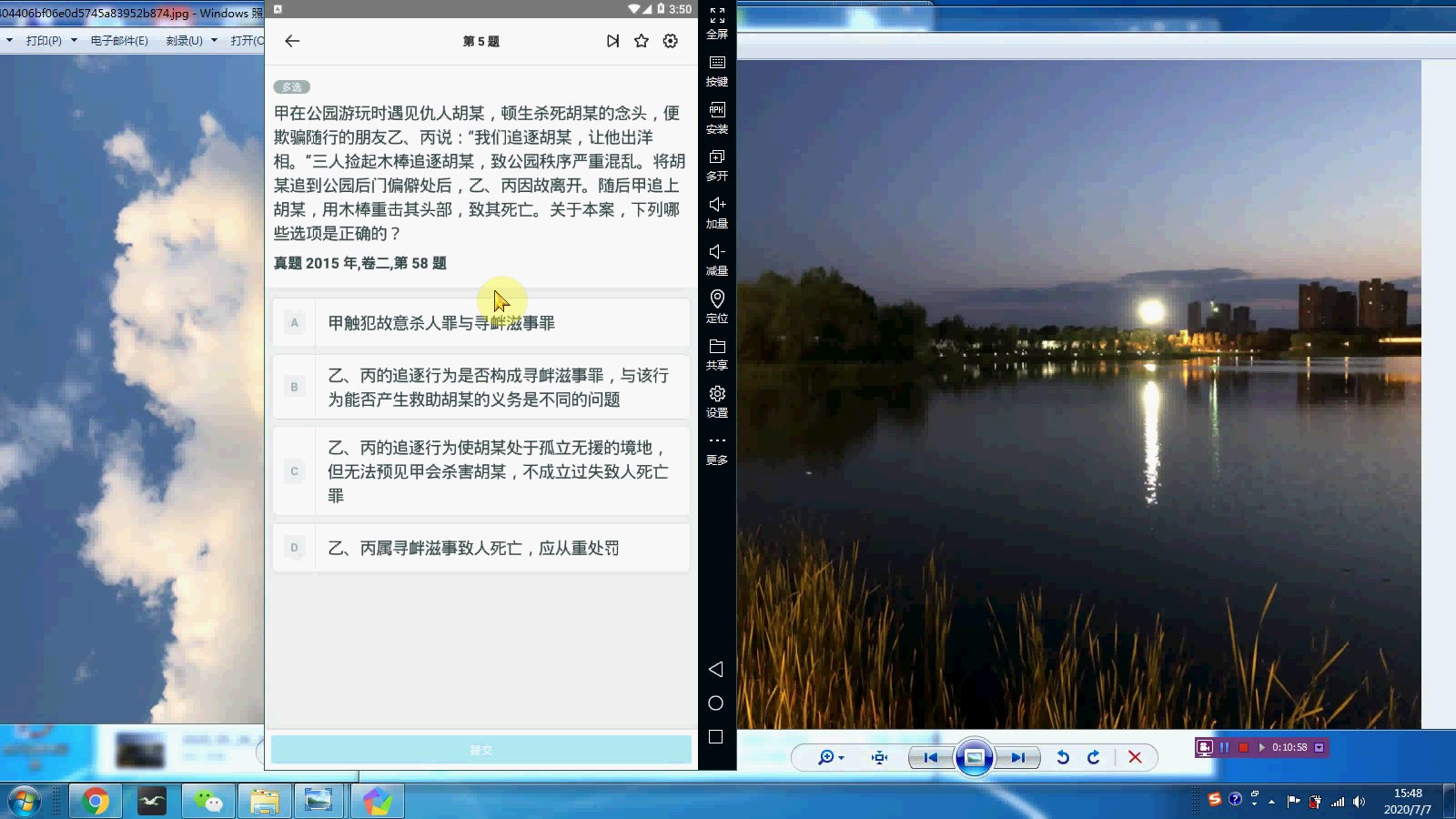1456x819 pixels.
Task: Increase volume (加量) in emulator sidebar
Action: [x=717, y=213]
